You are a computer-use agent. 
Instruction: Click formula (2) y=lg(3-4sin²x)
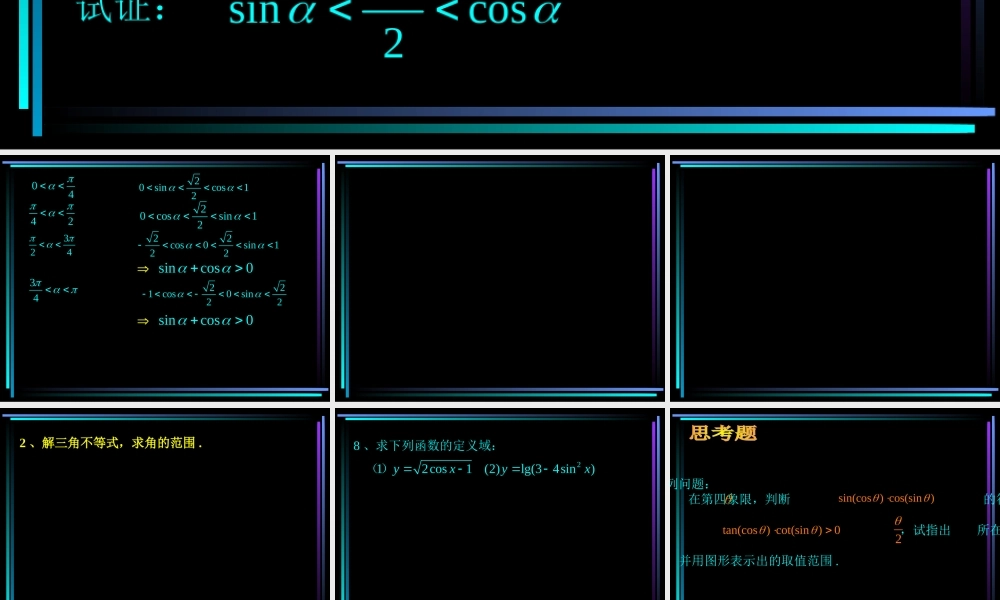tap(540, 469)
